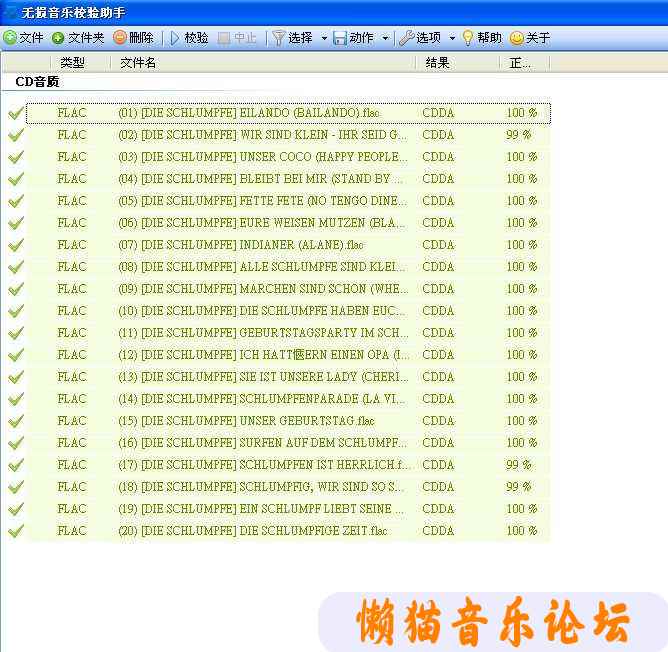Click 100 % value of track 15
This screenshot has width=668, height=652.
pyautogui.click(x=521, y=421)
